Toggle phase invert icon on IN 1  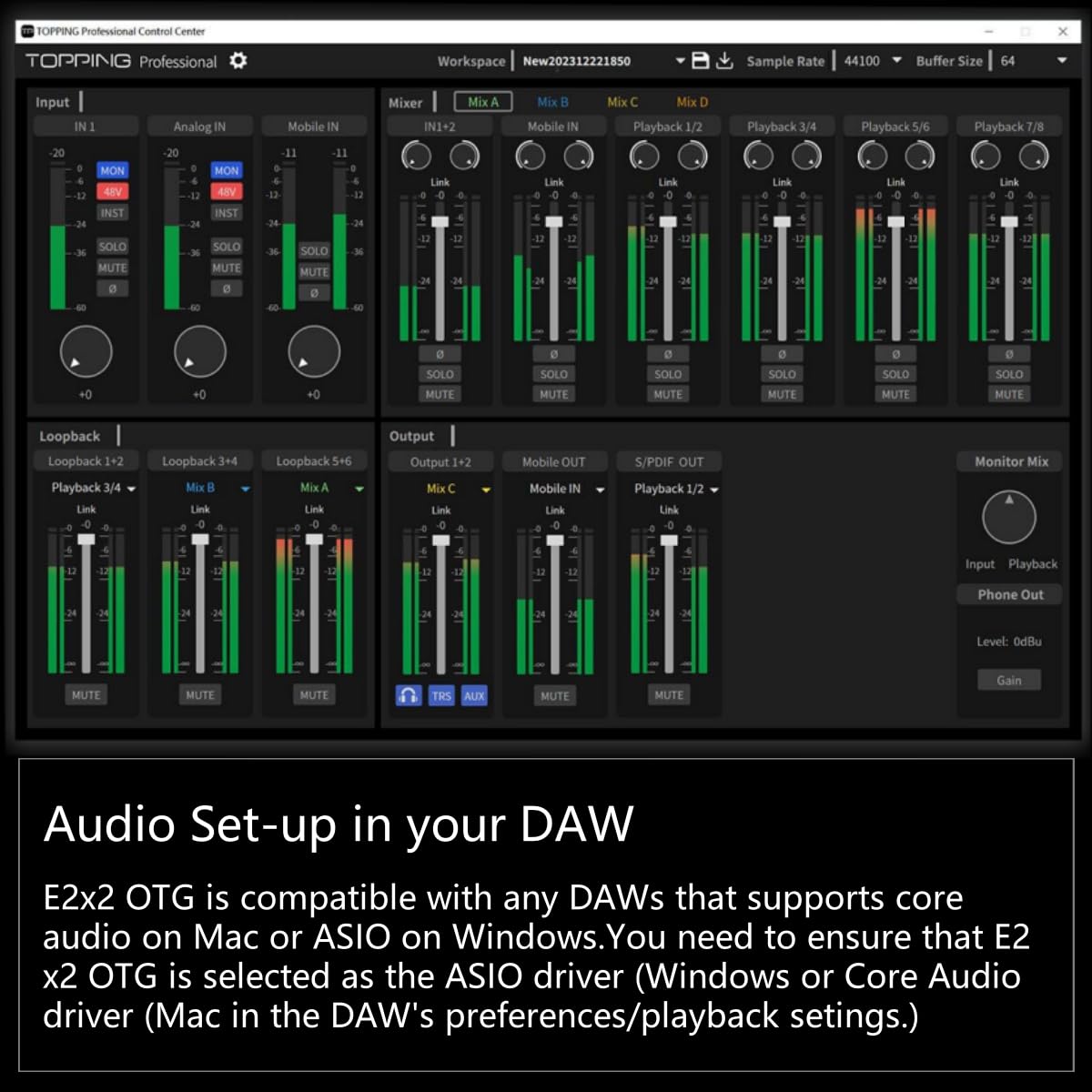112,288
